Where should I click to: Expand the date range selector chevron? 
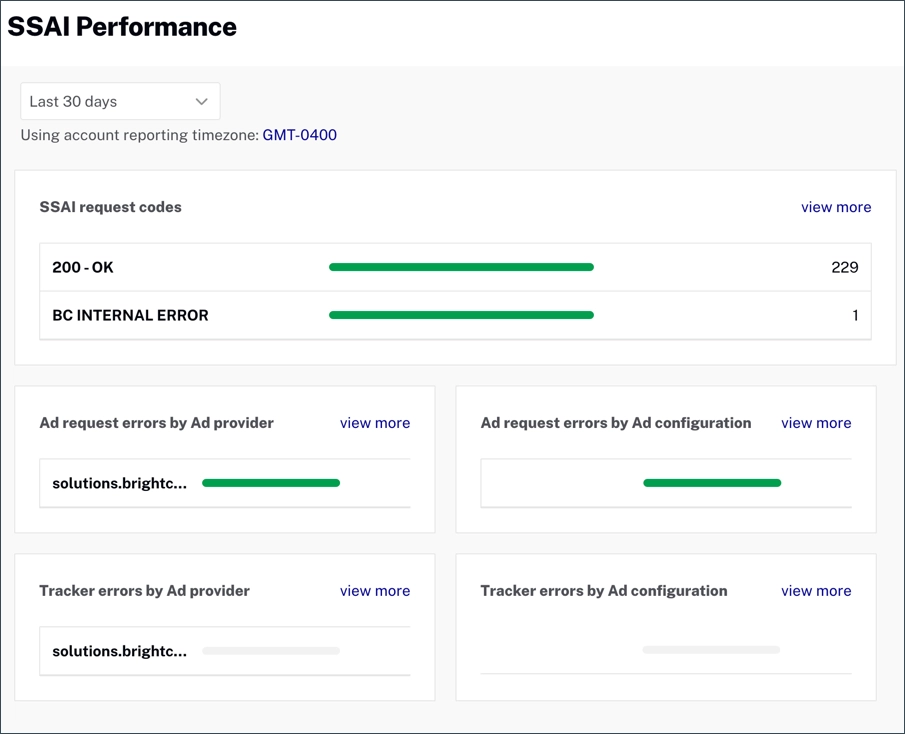pos(200,101)
